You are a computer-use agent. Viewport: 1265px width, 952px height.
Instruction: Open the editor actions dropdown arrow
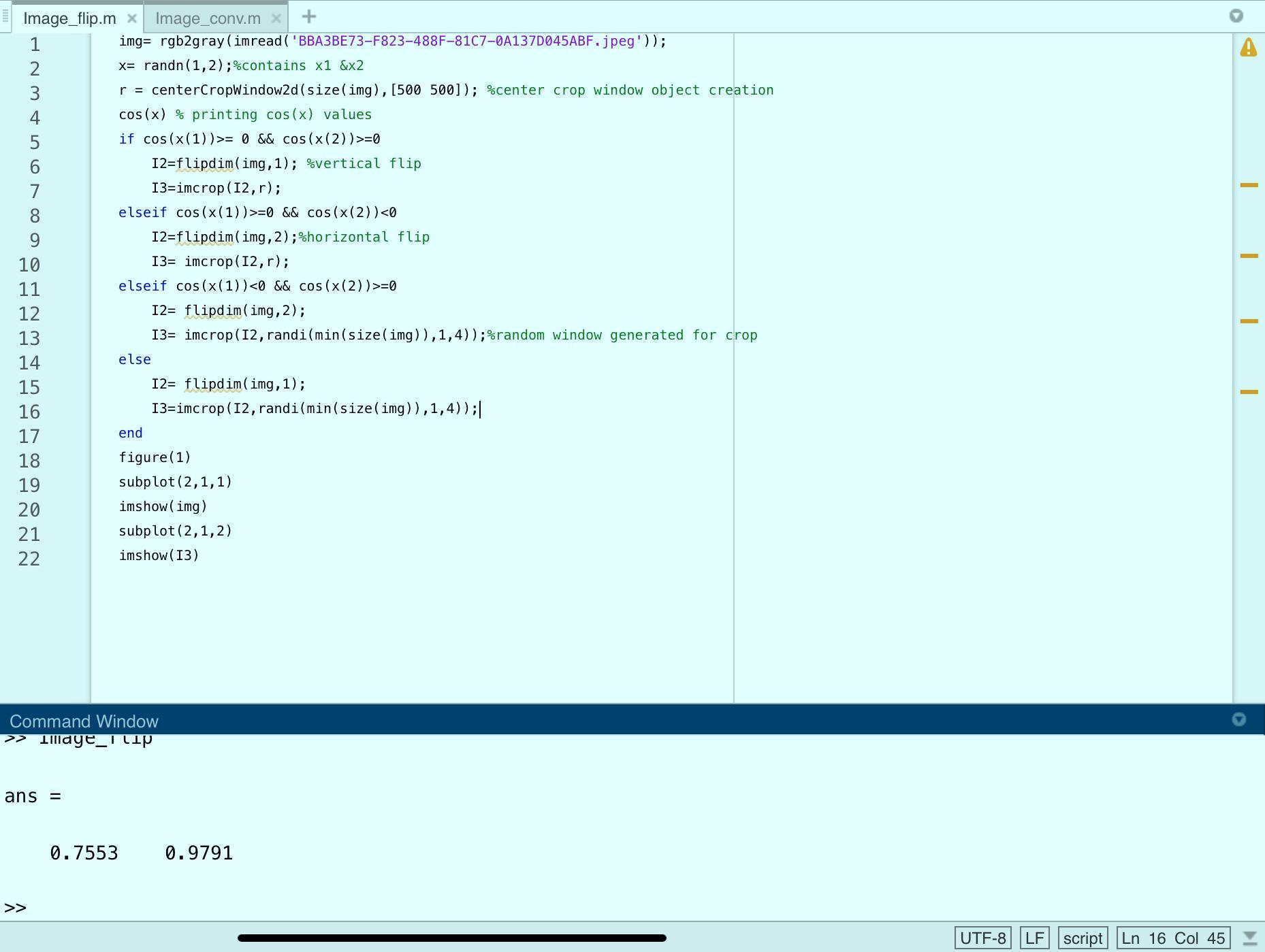[1236, 16]
